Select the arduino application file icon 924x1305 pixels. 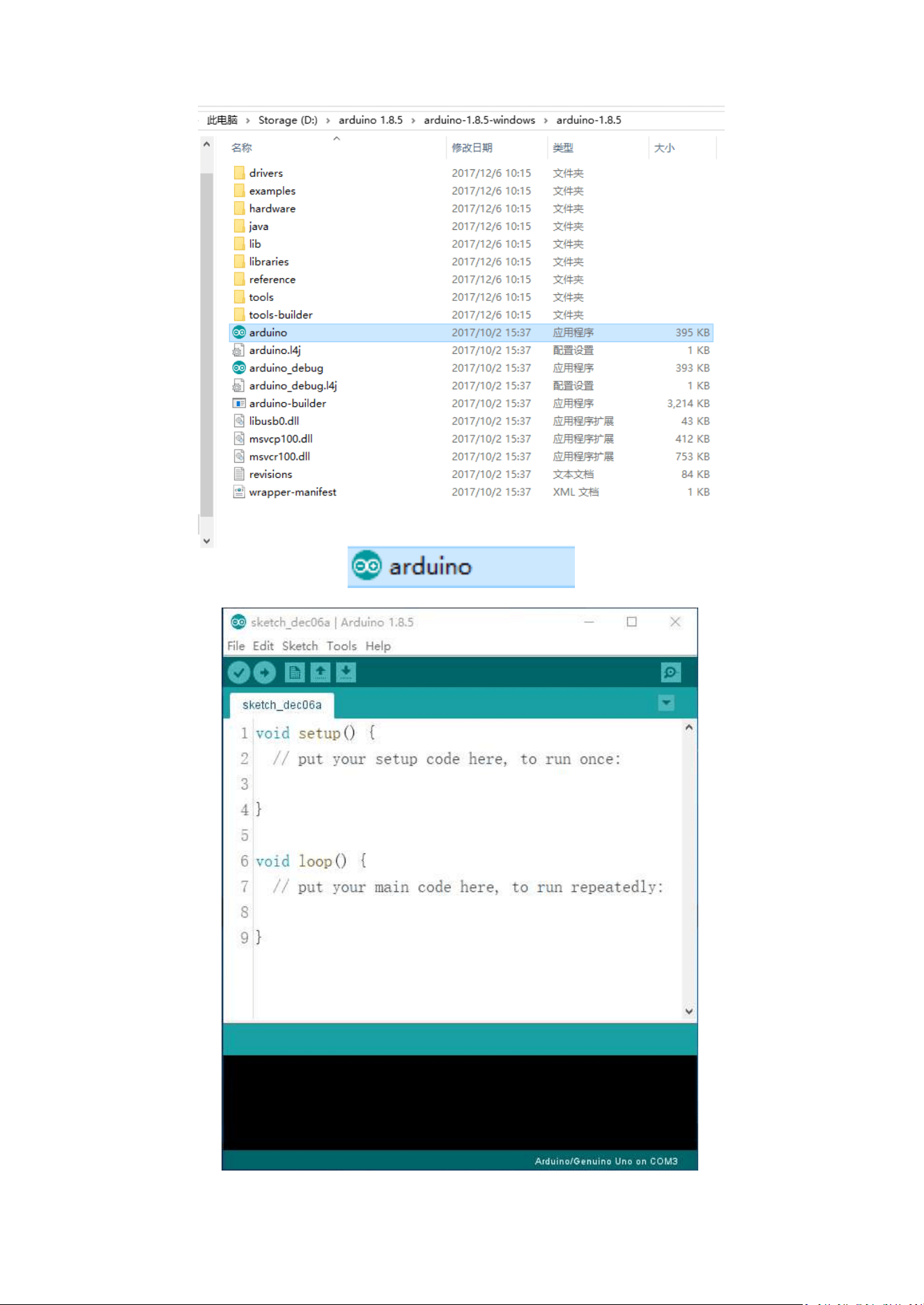239,332
